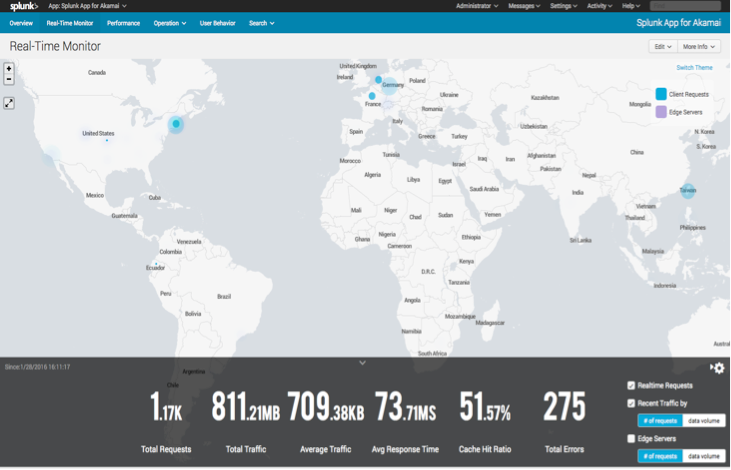Click the request dot over France
Screen dimensions: 731x470
(372, 96)
